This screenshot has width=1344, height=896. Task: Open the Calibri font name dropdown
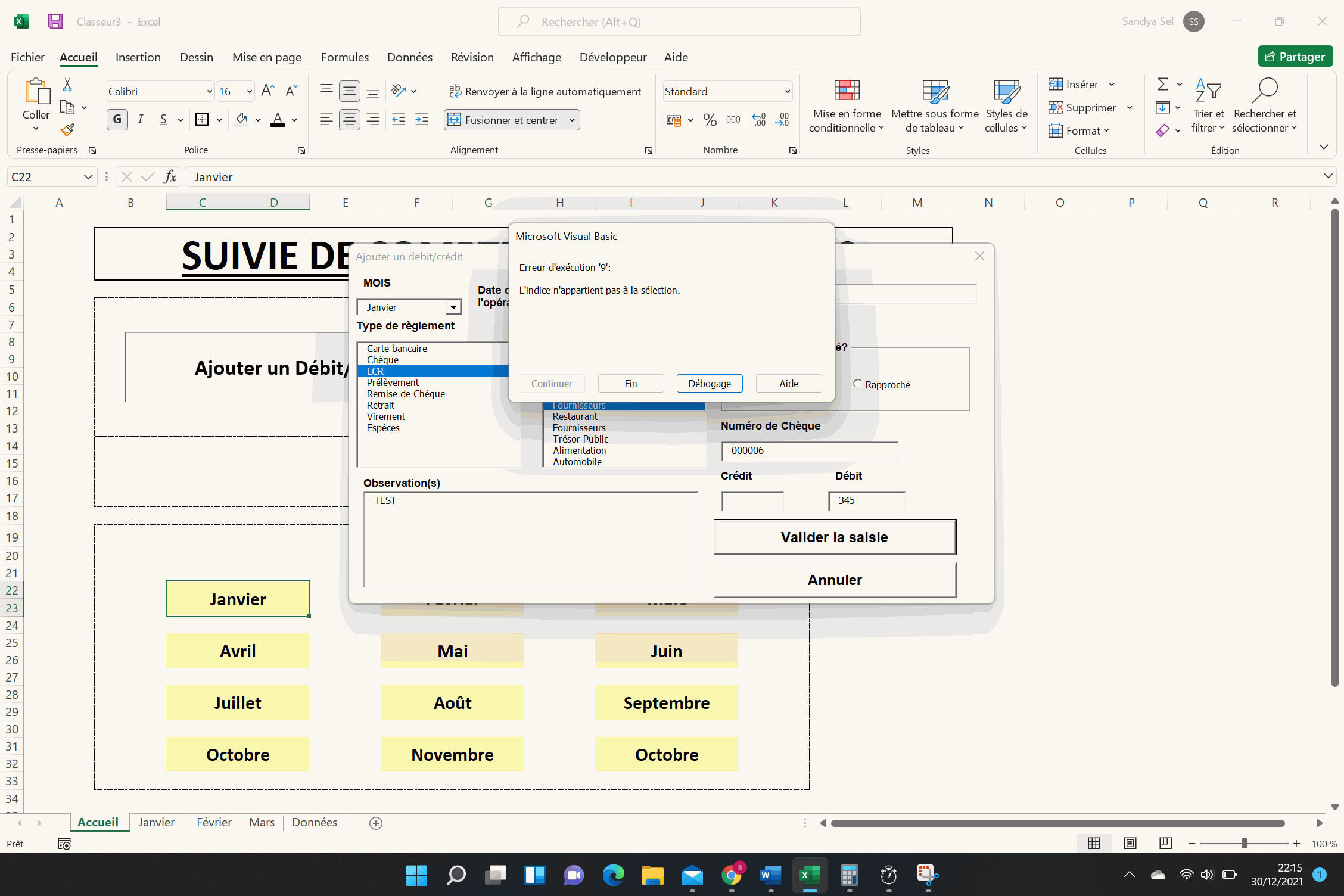coord(209,91)
